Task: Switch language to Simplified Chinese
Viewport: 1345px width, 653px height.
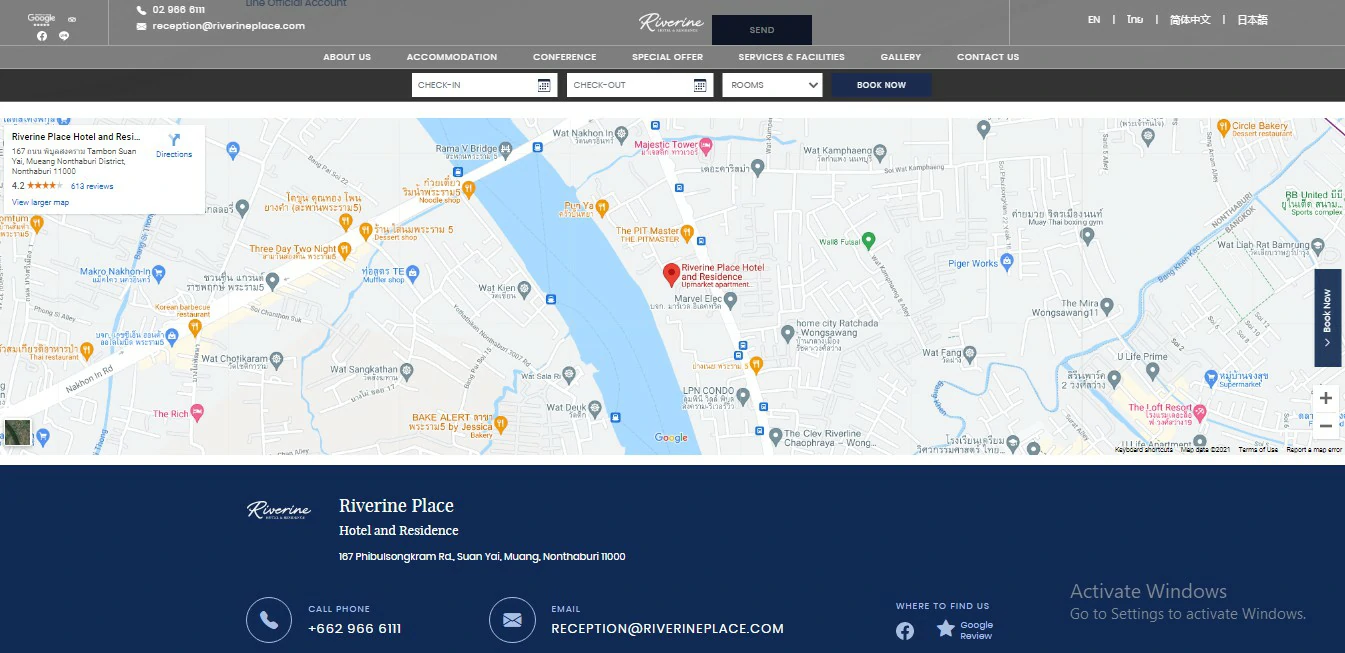Action: 1189,20
